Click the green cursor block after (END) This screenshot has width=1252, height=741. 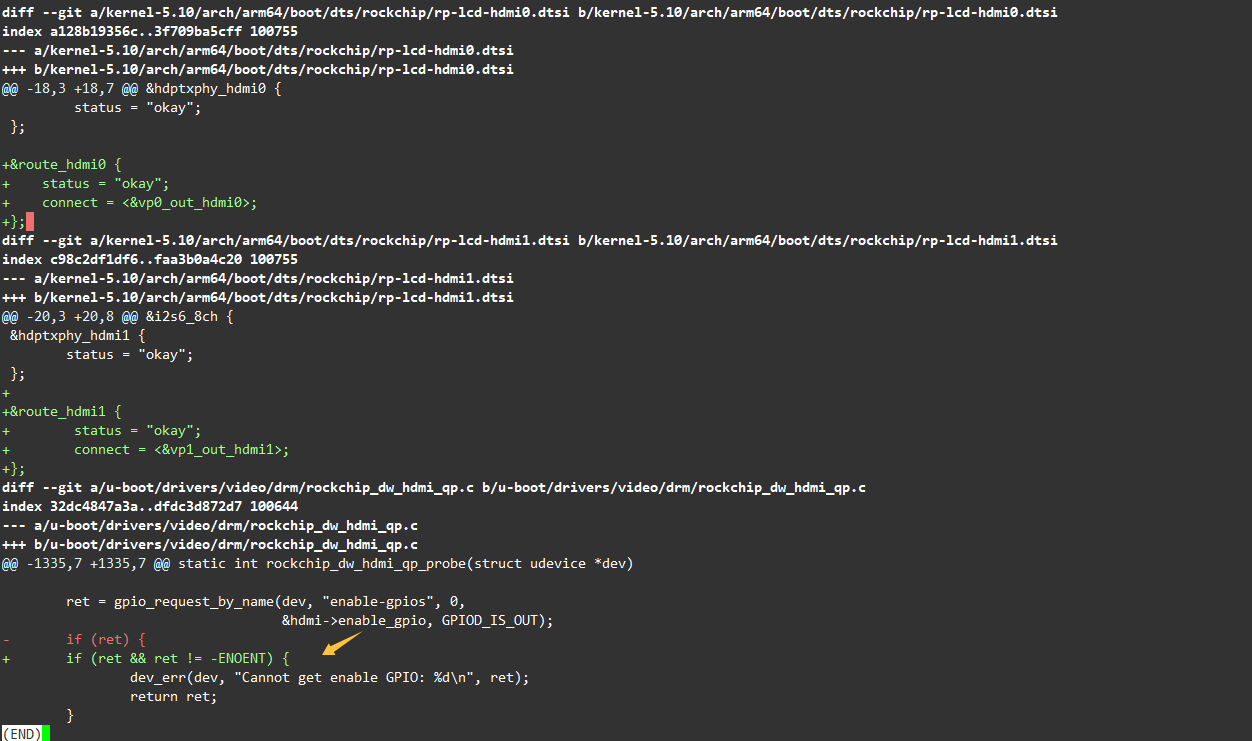pos(46,734)
